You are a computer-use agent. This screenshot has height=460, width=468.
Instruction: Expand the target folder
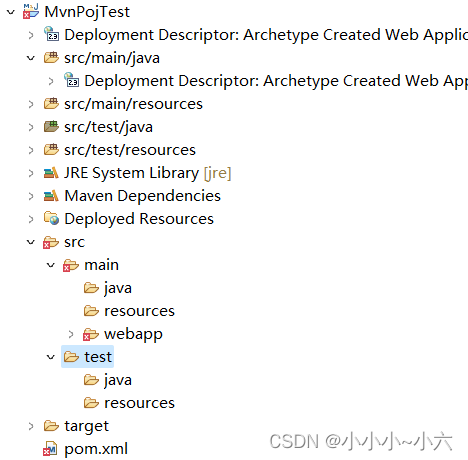(x=31, y=426)
